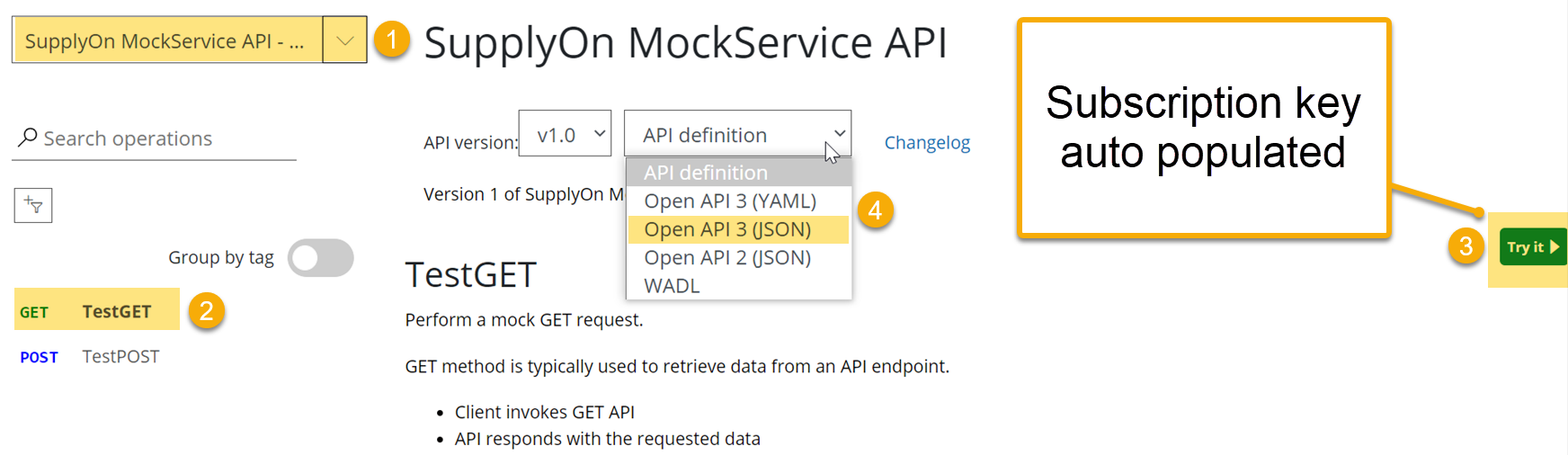Open the API definition dropdown box
This screenshot has width=1568, height=455.
click(x=736, y=134)
